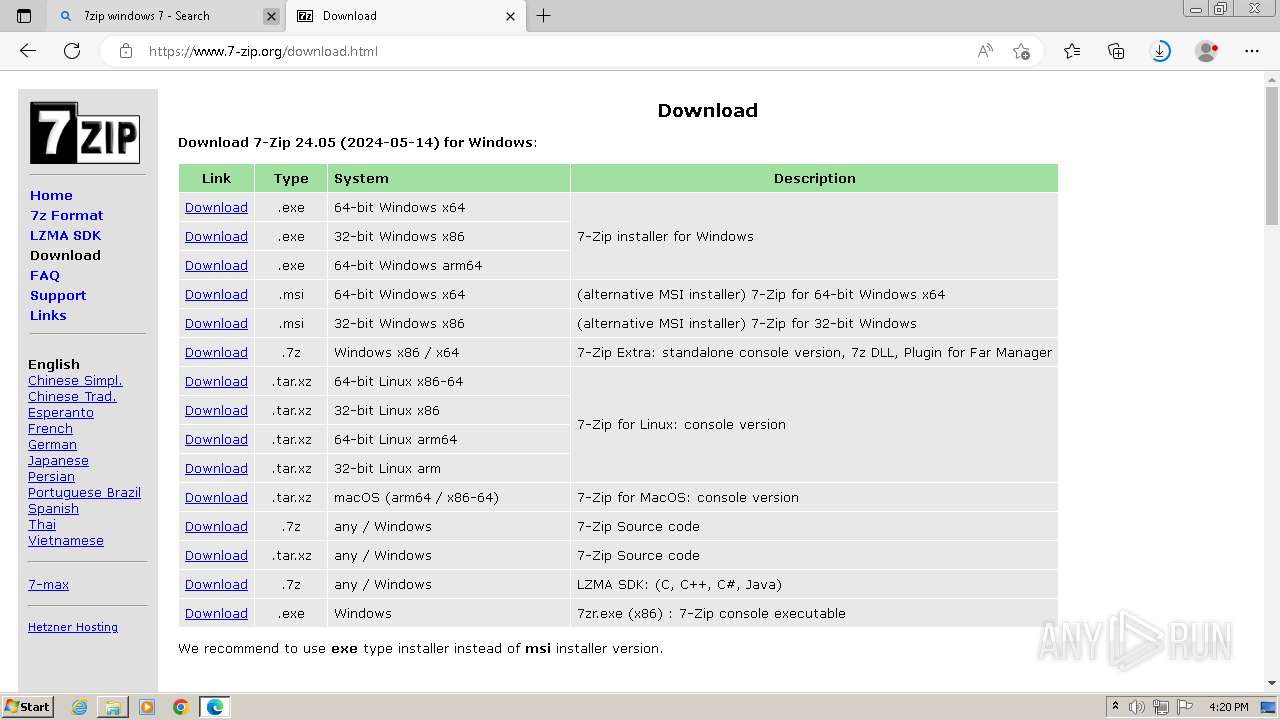1280x720 pixels.
Task: Switch language to Chinese Trad.
Action: pos(72,396)
